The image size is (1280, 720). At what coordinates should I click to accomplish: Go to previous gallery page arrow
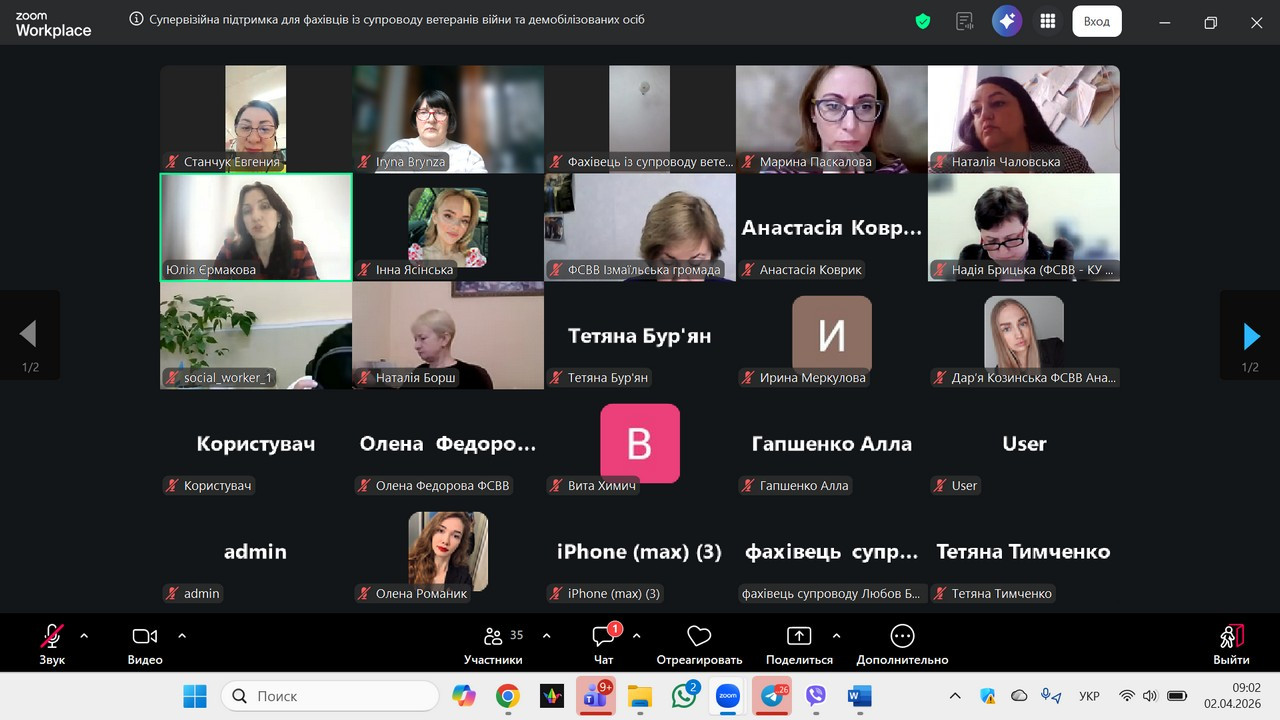[x=29, y=336]
